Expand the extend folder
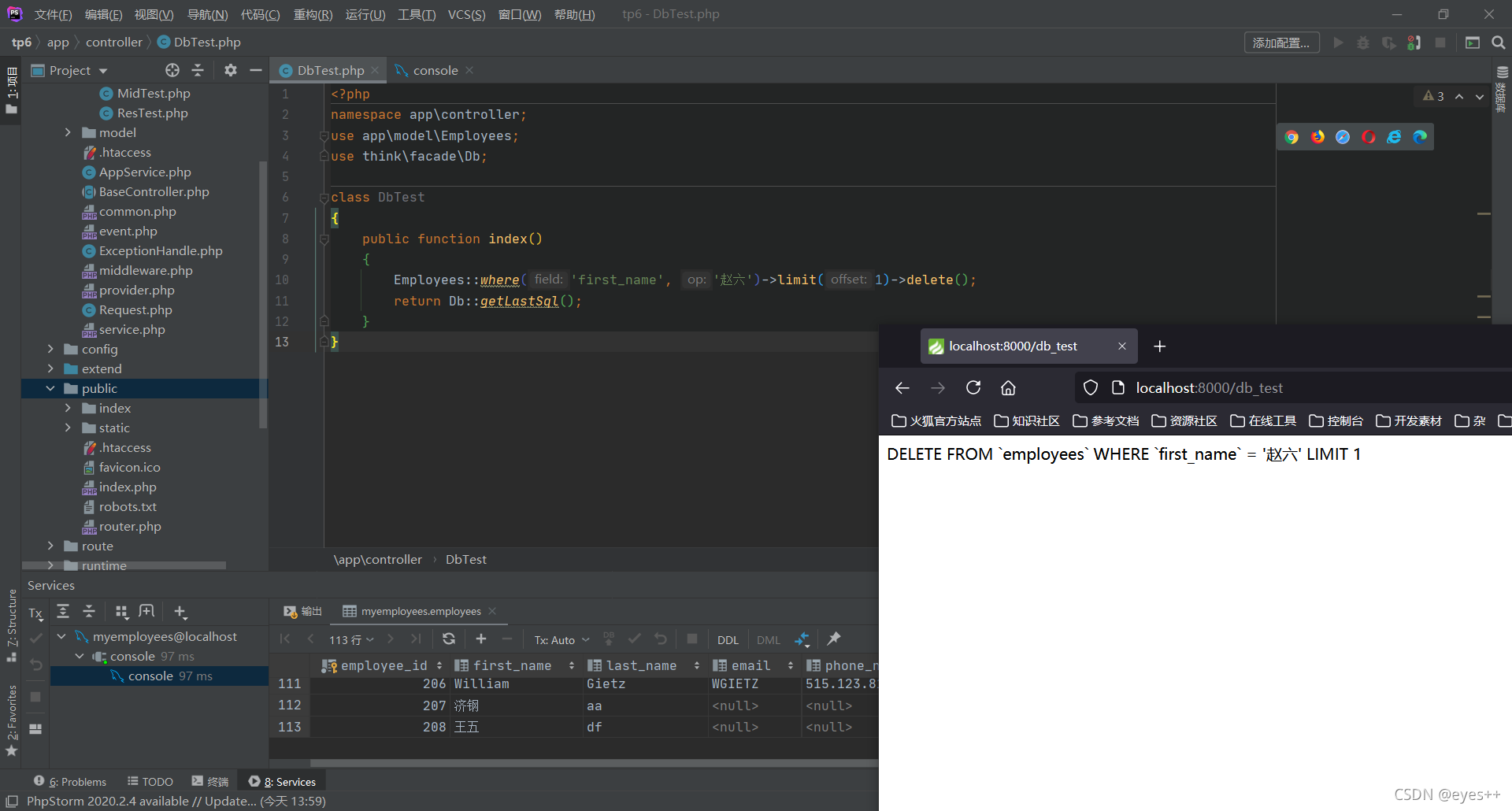The image size is (1512, 811). click(x=50, y=368)
